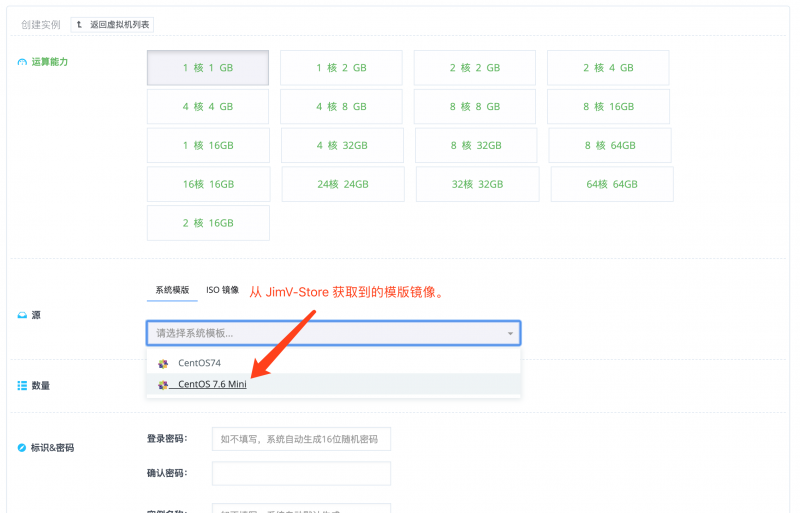Click the 数量 list icon

point(22,385)
